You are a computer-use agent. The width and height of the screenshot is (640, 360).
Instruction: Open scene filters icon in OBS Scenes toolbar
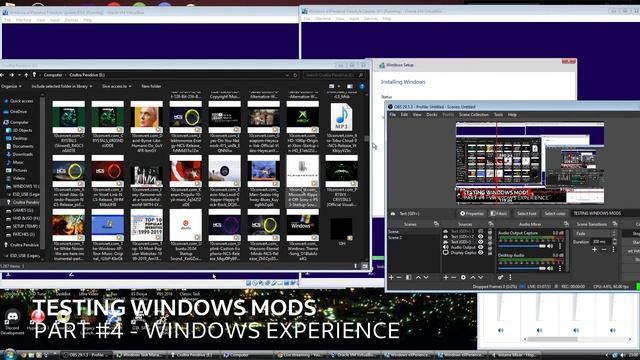pyautogui.click(x=409, y=278)
